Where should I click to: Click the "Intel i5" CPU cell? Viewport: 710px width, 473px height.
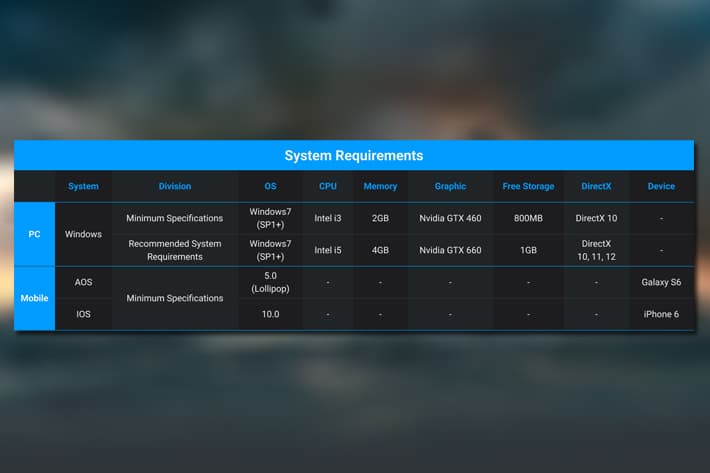pos(328,250)
